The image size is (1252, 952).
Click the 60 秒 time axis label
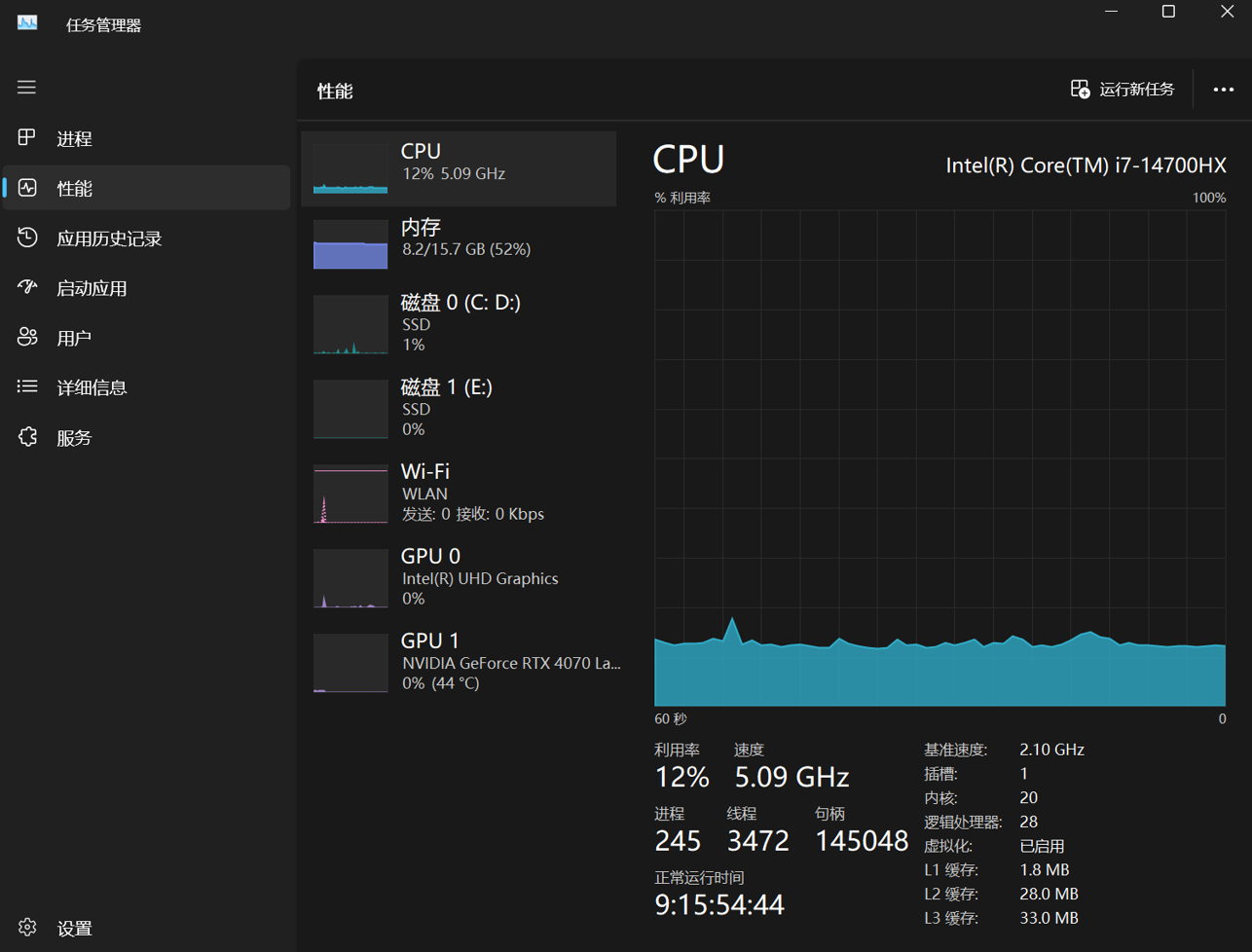(x=671, y=719)
